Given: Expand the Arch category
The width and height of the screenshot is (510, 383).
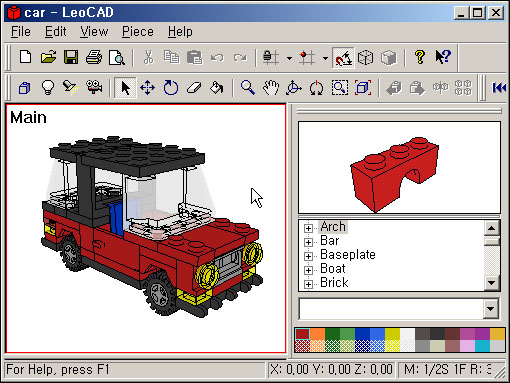Looking at the screenshot, I should coord(308,228).
